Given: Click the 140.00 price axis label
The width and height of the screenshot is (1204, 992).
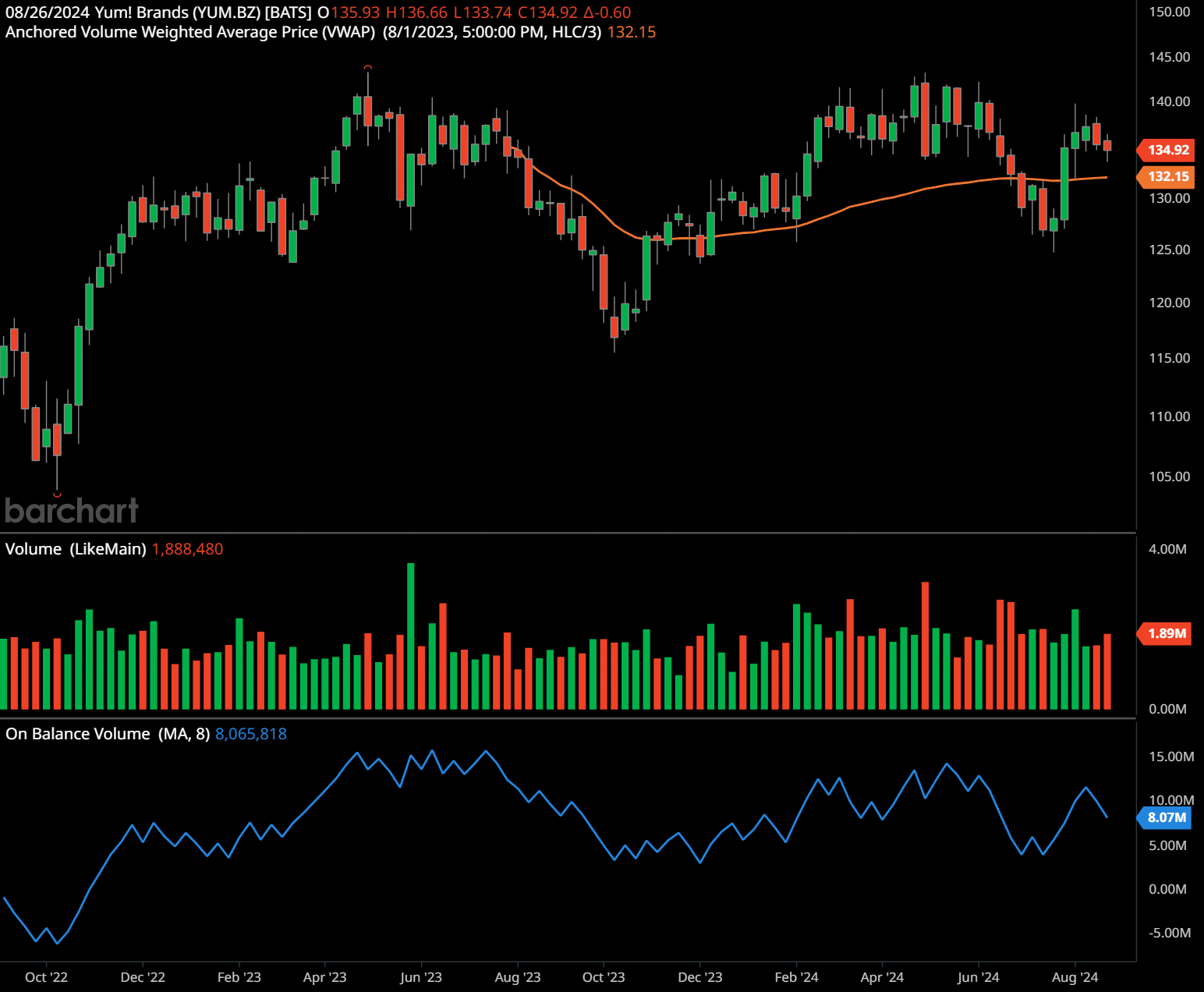Looking at the screenshot, I should point(1170,101).
